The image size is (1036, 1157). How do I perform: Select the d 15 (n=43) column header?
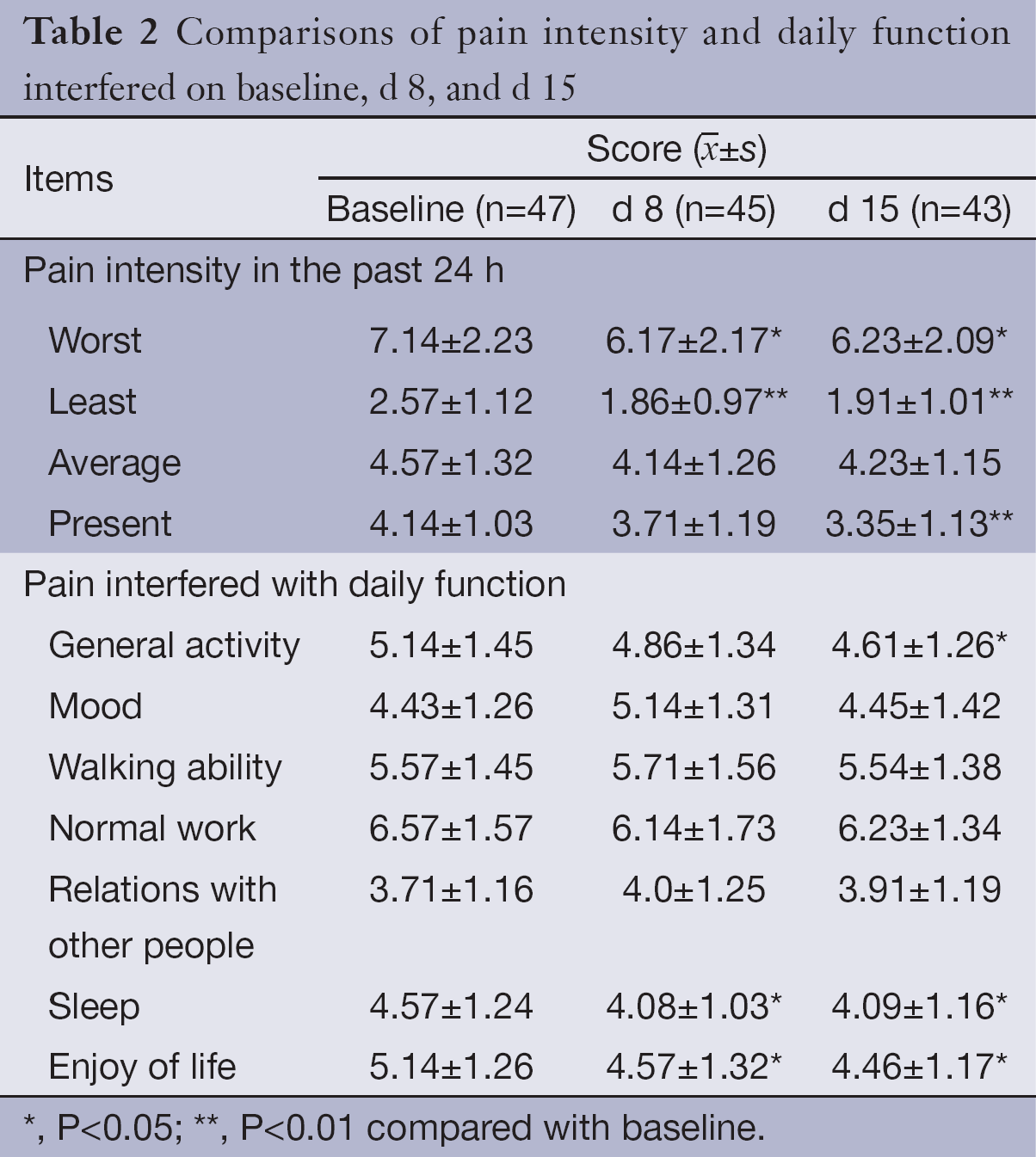point(919,210)
